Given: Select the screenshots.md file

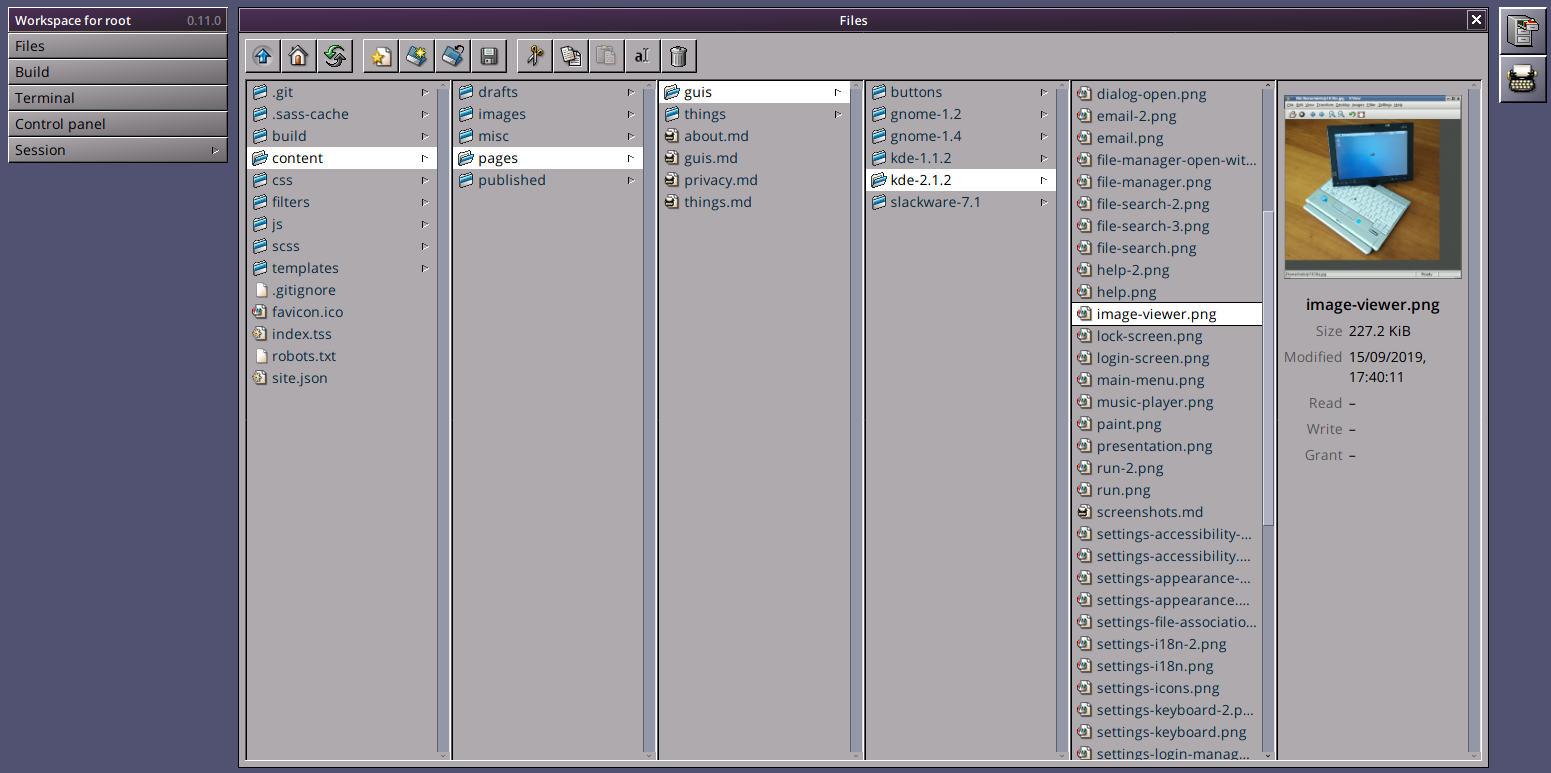Looking at the screenshot, I should pyautogui.click(x=1149, y=512).
